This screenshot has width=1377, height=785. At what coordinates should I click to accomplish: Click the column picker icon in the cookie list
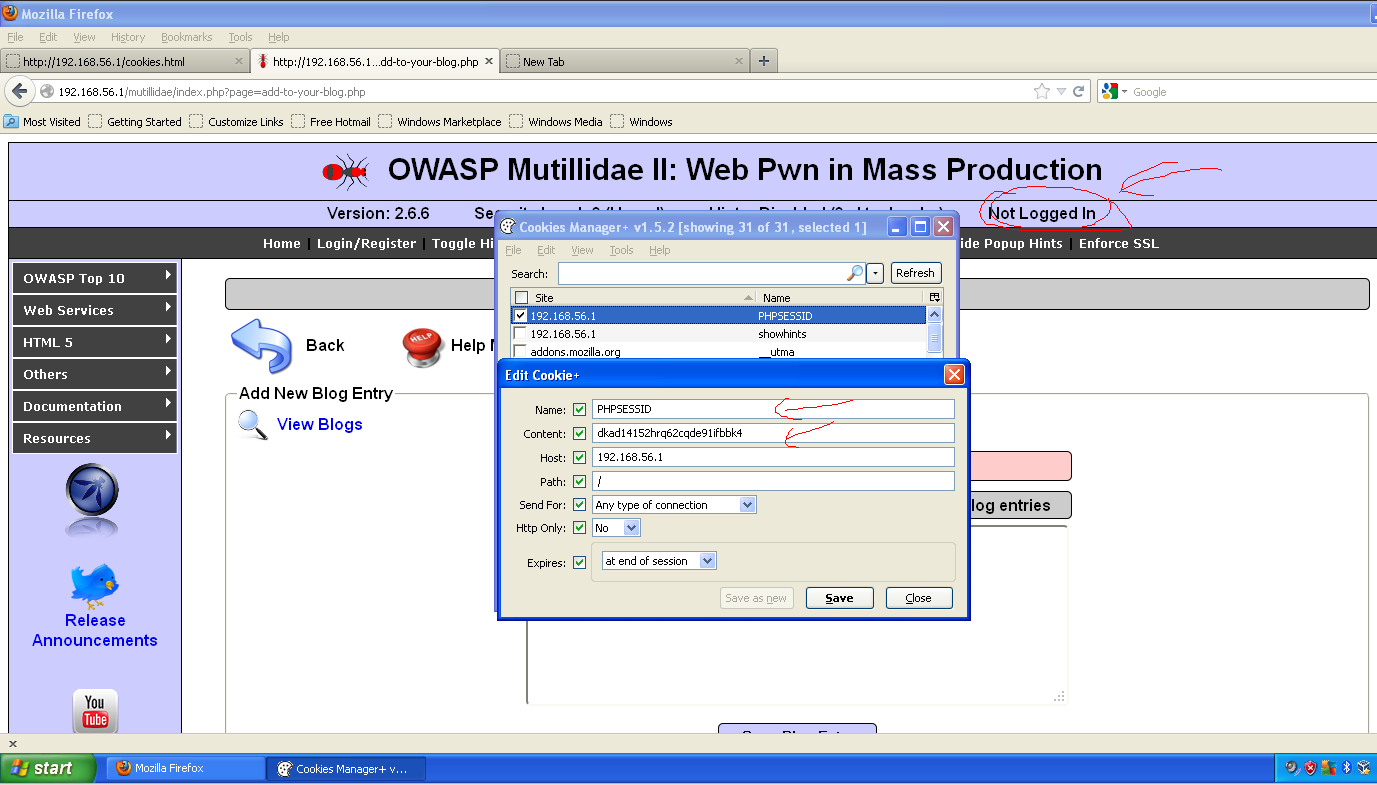pos(934,297)
